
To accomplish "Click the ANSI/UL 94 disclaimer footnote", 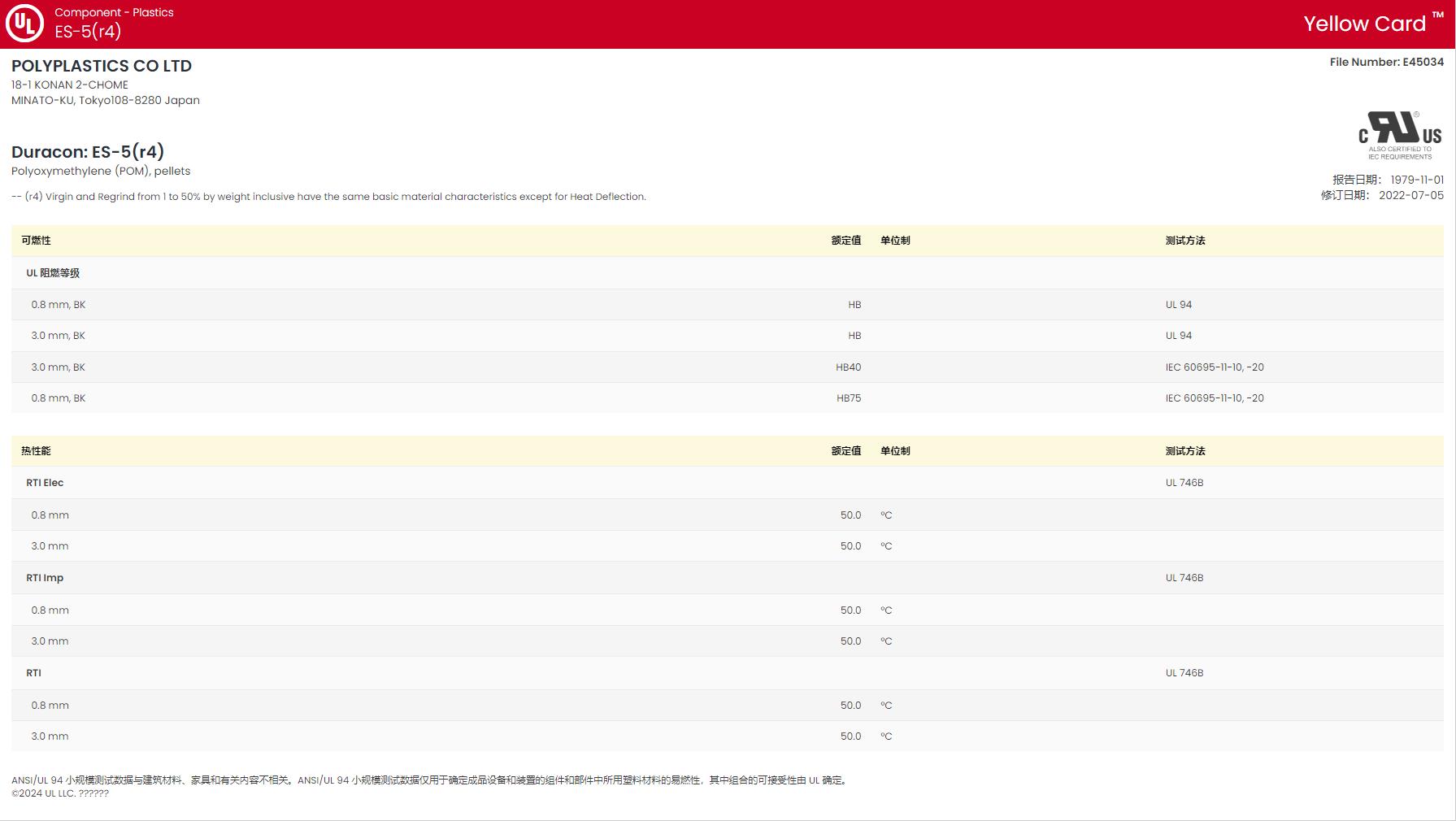I will pyautogui.click(x=431, y=780).
